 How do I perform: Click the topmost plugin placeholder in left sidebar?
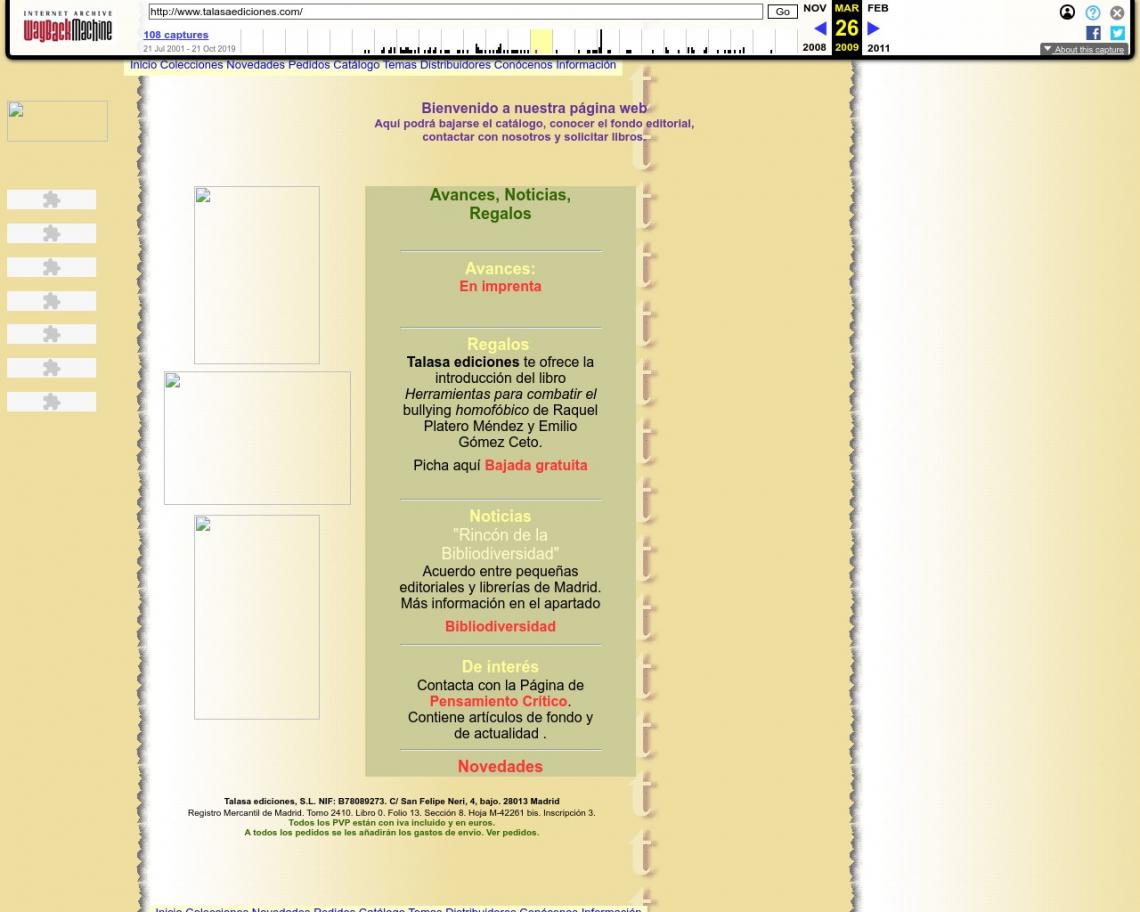coord(52,199)
